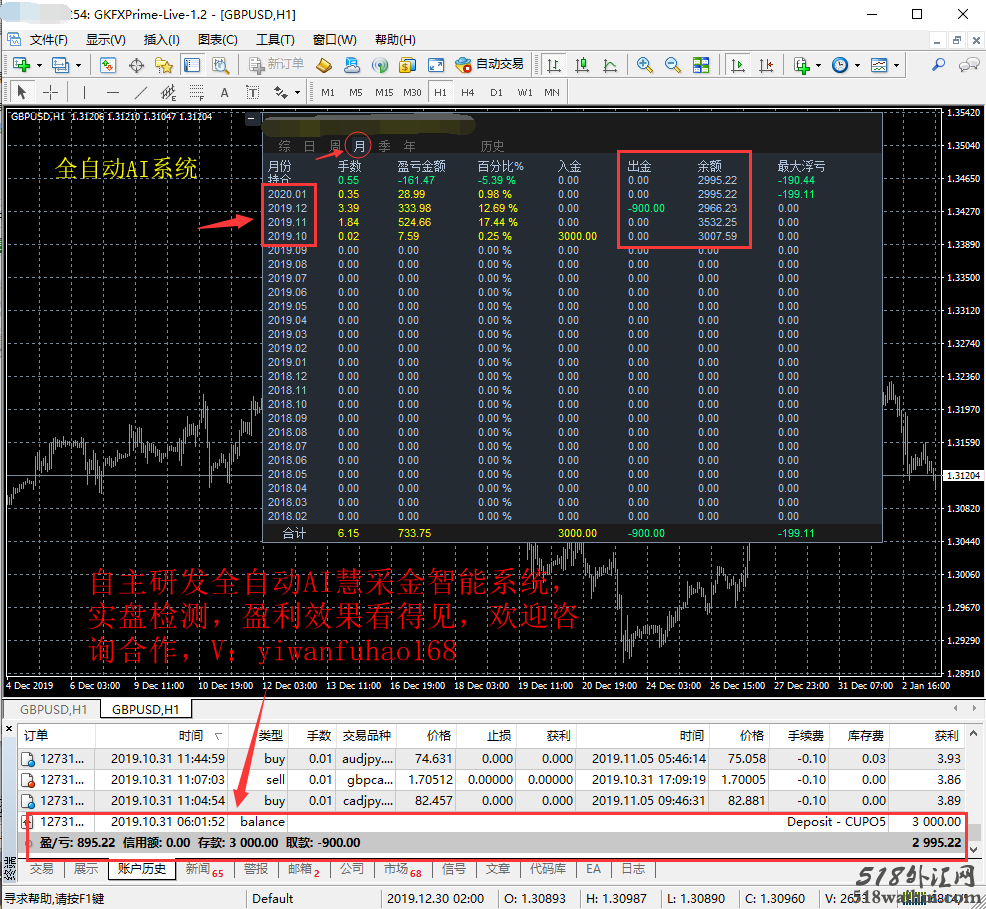Toggle 自动交易 auto trading
986x909 pixels.
(490, 65)
